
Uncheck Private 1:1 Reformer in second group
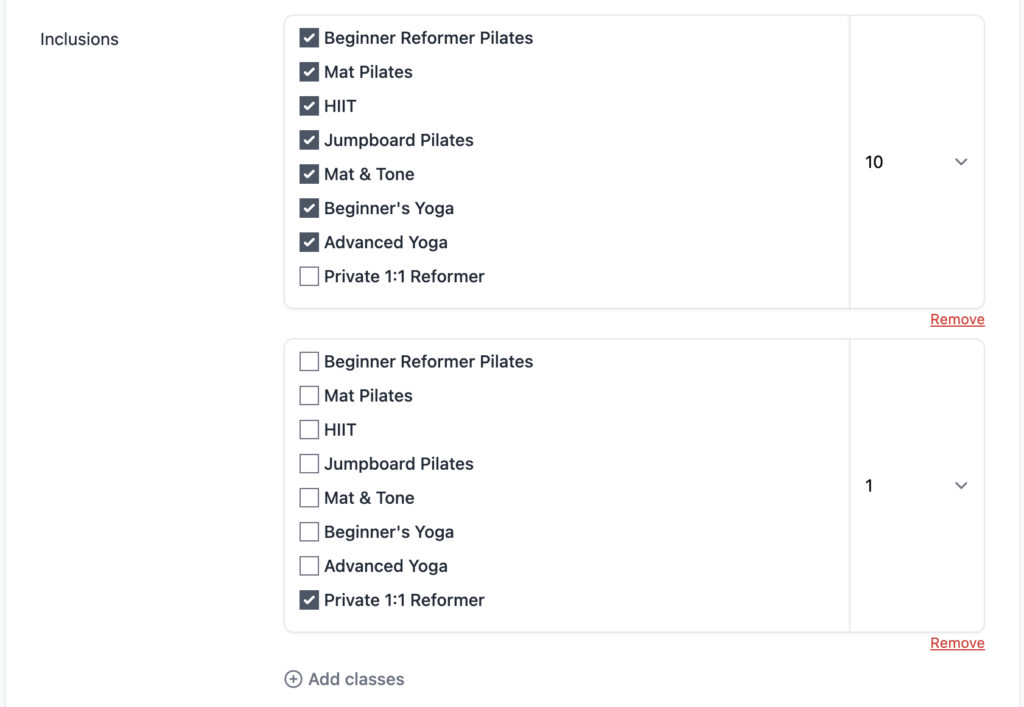[309, 600]
